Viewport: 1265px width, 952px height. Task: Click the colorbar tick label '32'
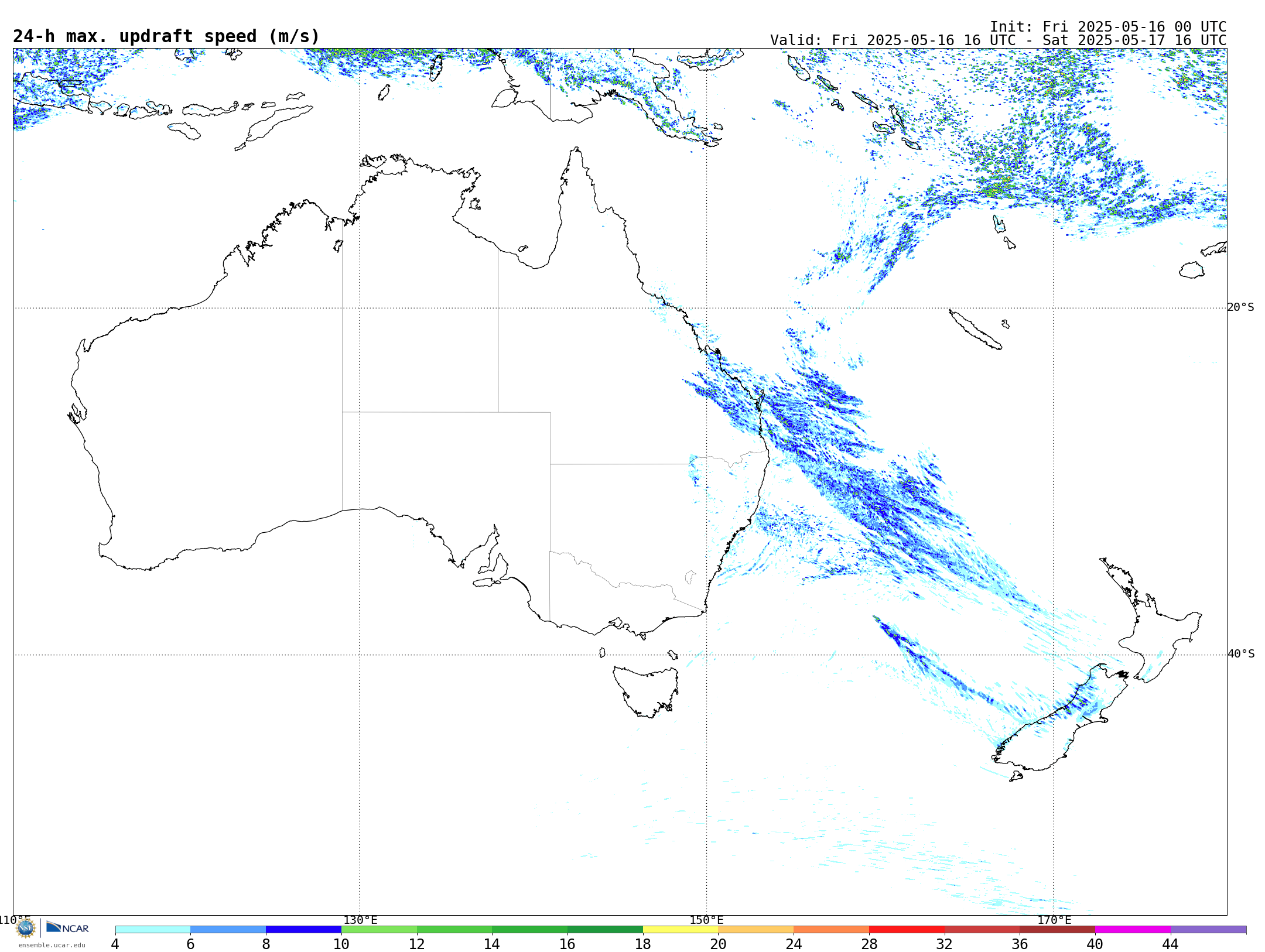click(945, 944)
